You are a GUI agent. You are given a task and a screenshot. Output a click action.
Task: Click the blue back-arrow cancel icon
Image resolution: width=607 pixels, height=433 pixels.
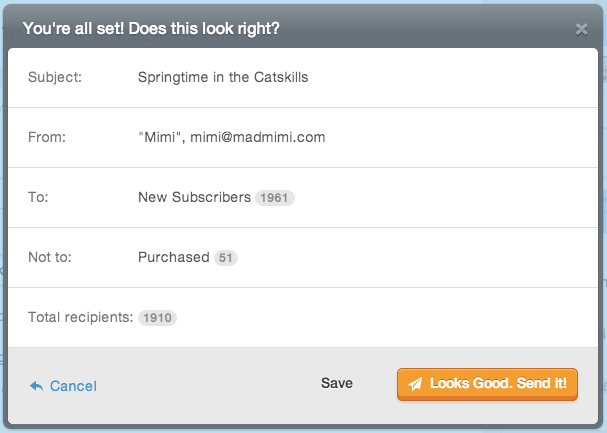[x=36, y=386]
